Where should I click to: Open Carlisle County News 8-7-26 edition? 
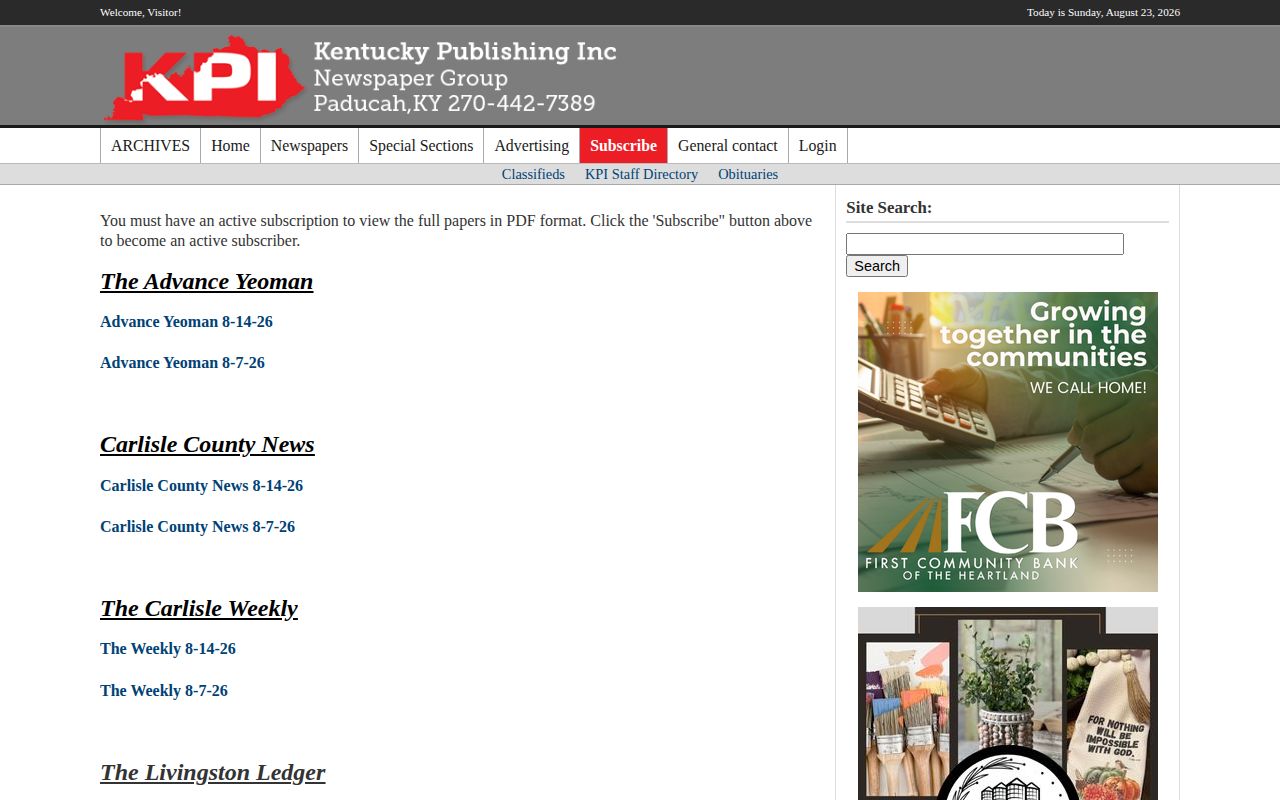(197, 527)
